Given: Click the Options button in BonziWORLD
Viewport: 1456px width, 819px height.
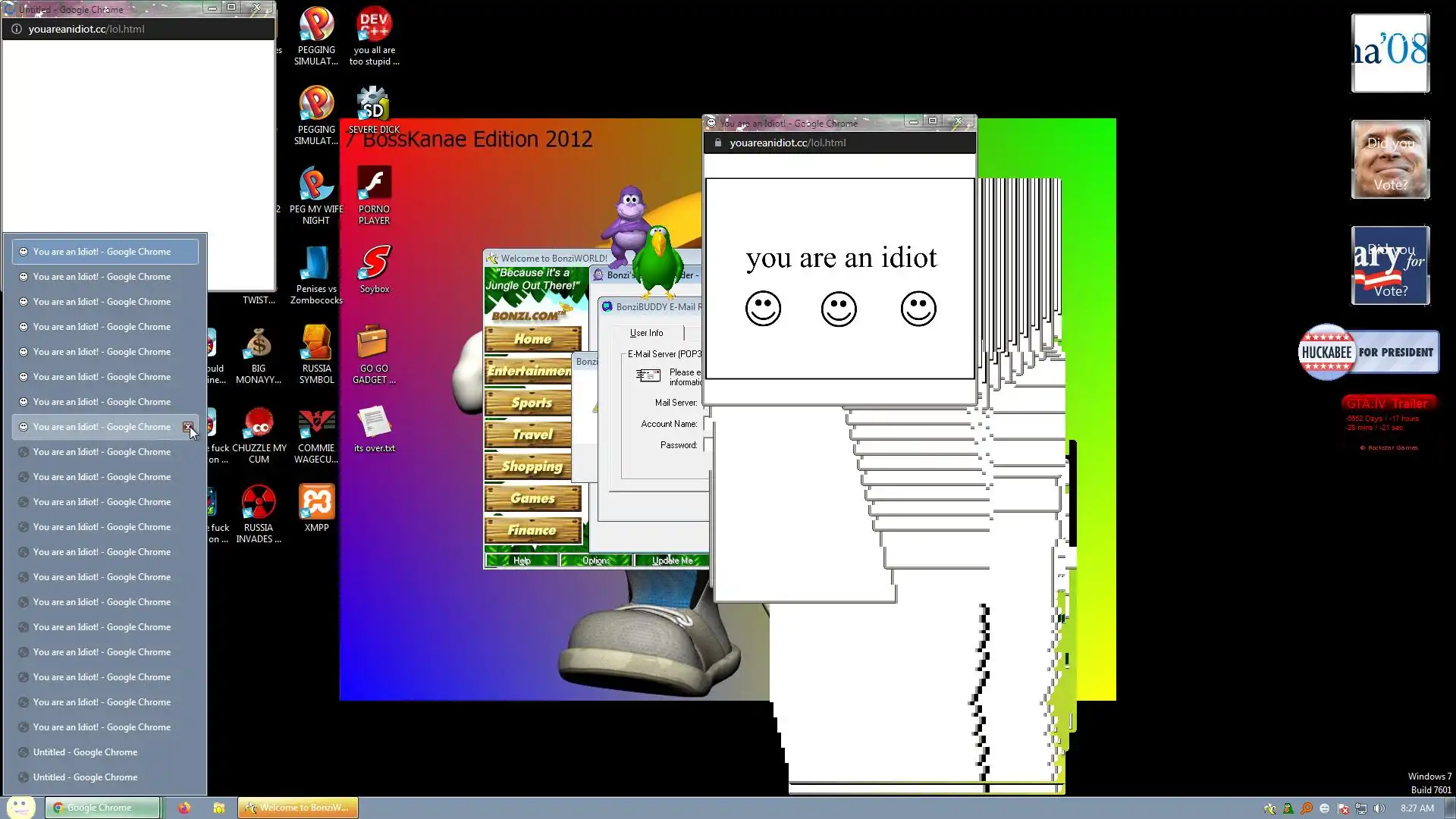Looking at the screenshot, I should pos(595,560).
